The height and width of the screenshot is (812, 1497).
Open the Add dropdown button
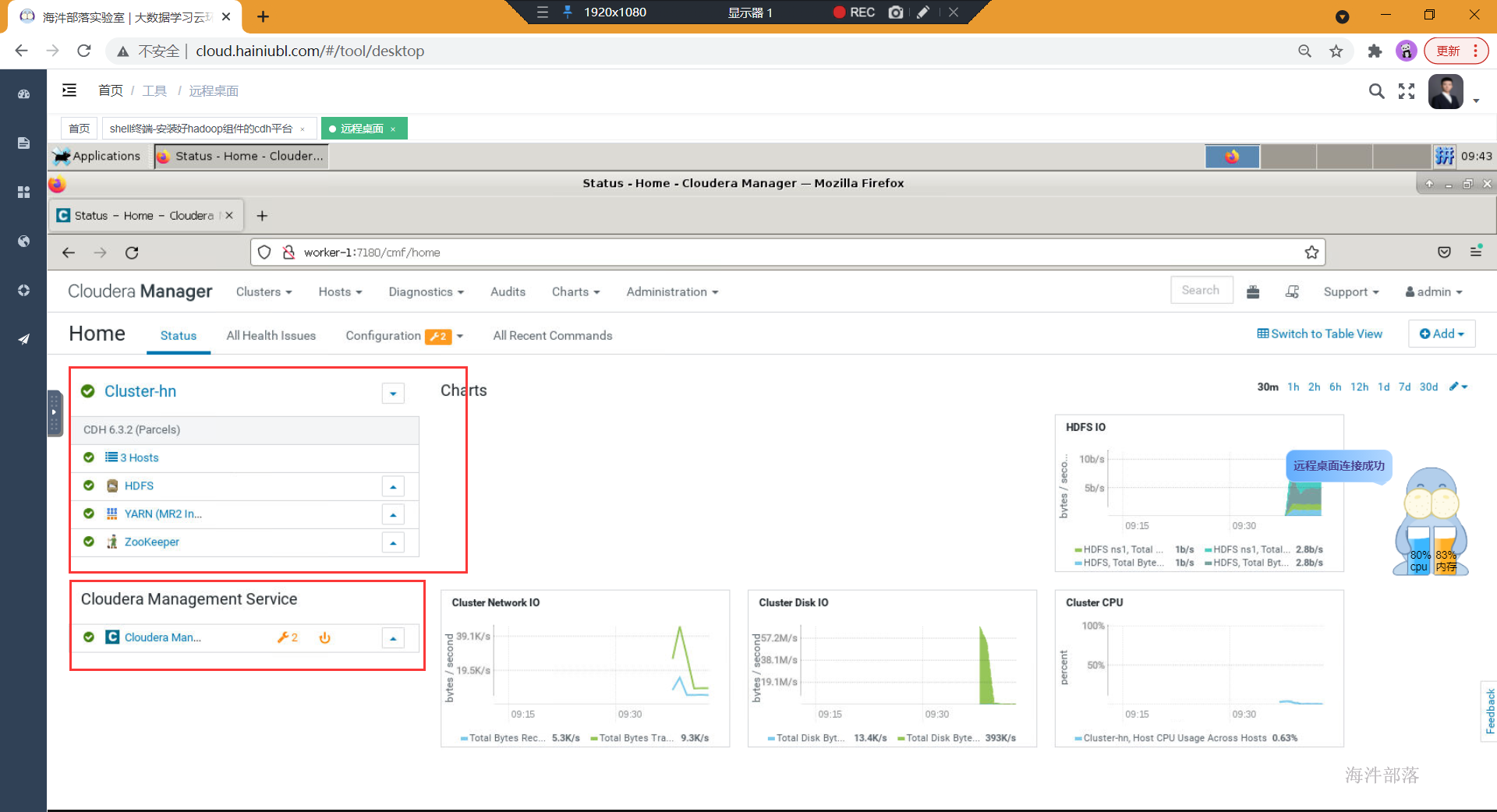tap(1442, 334)
